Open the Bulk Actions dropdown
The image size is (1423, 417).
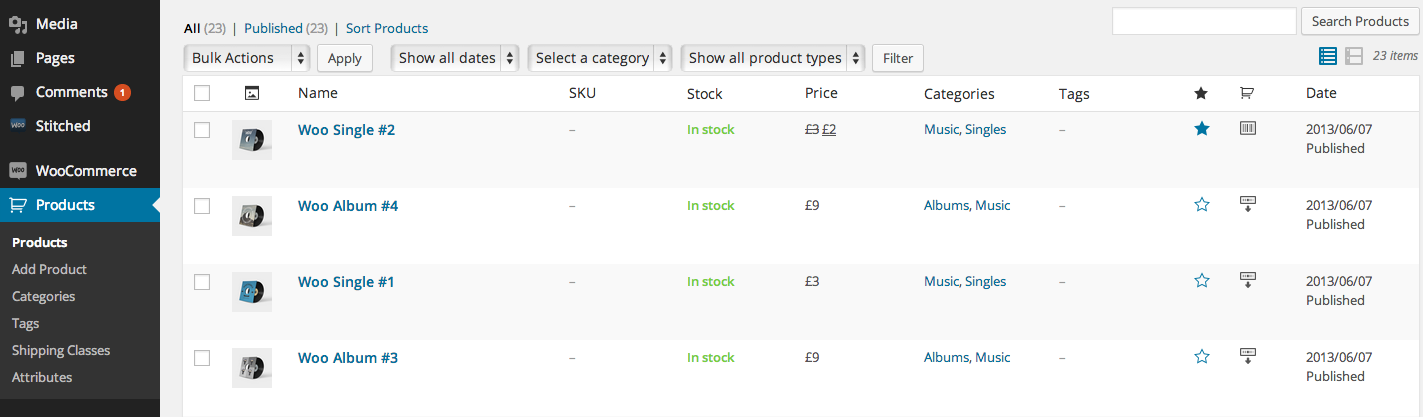(247, 58)
